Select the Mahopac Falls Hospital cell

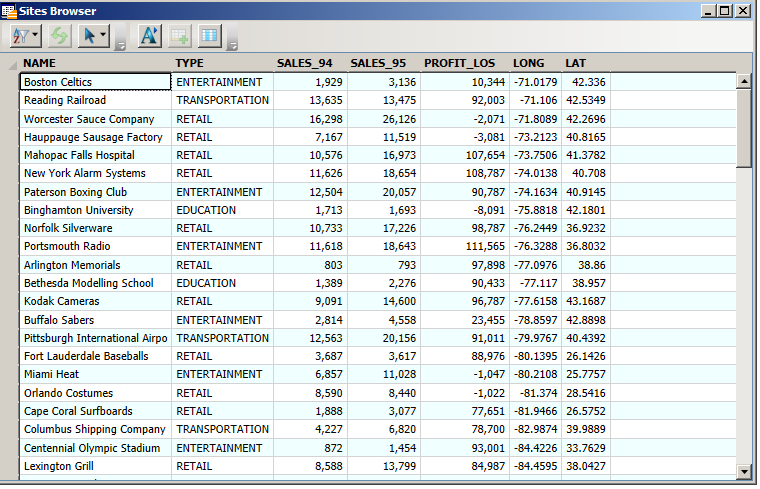click(95, 155)
